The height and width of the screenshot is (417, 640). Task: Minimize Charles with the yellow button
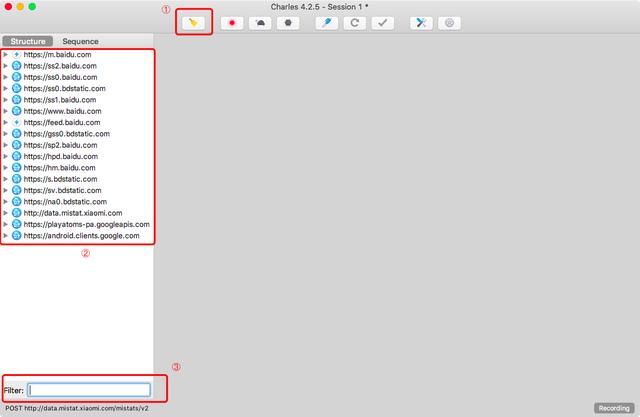(x=20, y=7)
